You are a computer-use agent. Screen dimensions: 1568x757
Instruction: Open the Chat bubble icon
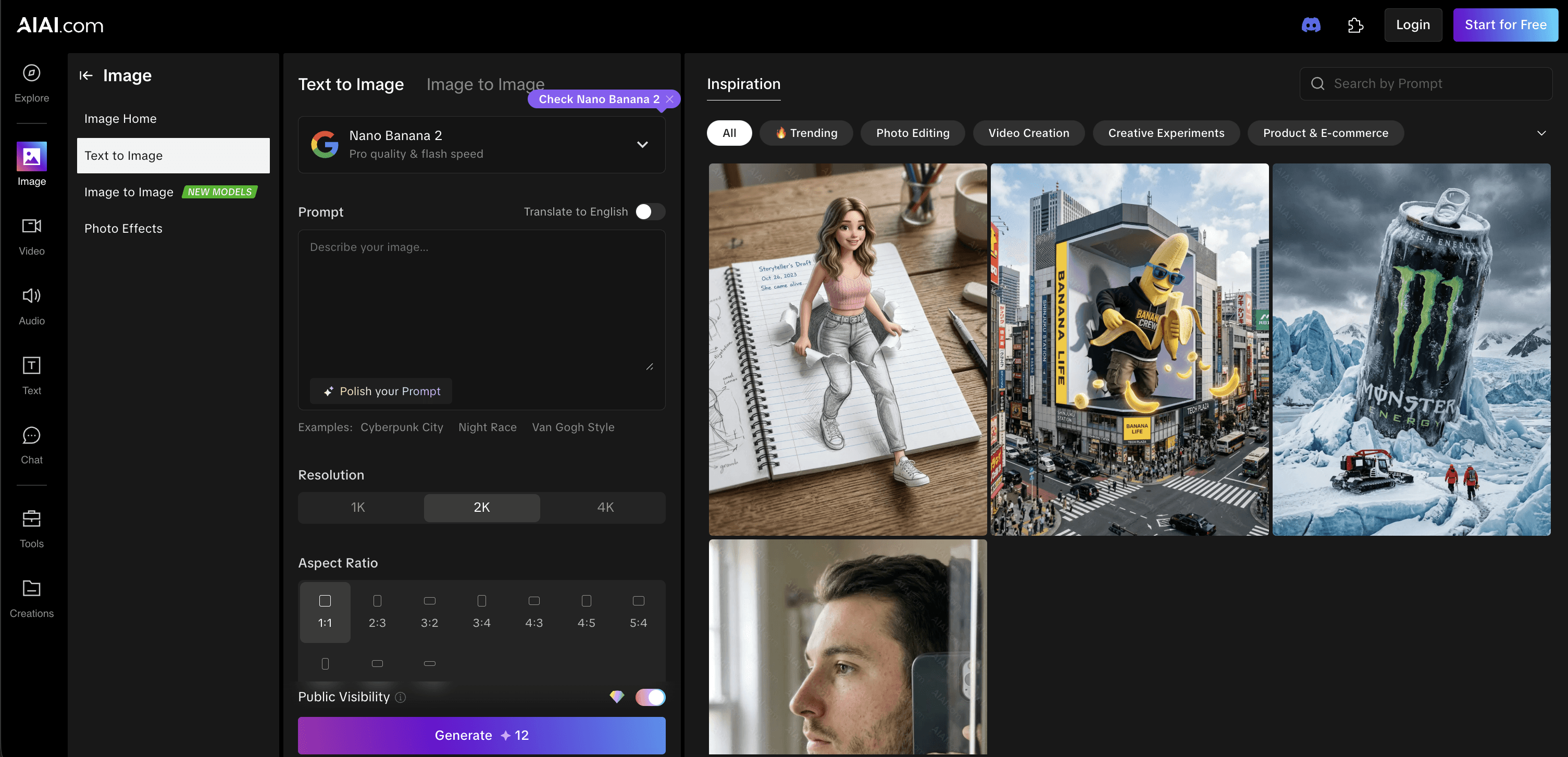32,436
